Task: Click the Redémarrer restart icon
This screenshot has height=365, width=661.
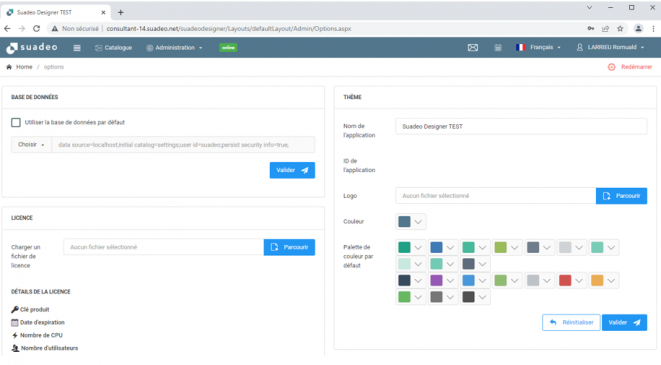Action: [x=611, y=67]
